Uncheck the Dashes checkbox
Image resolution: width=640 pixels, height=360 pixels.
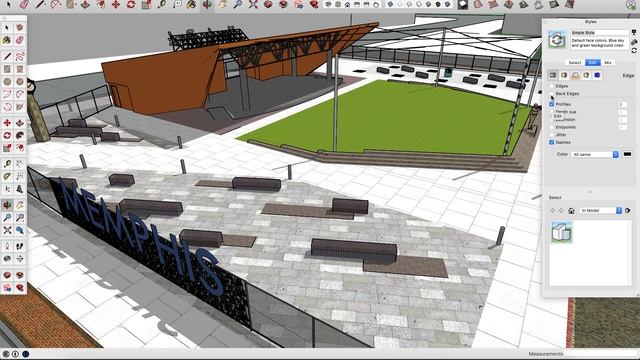tap(552, 142)
